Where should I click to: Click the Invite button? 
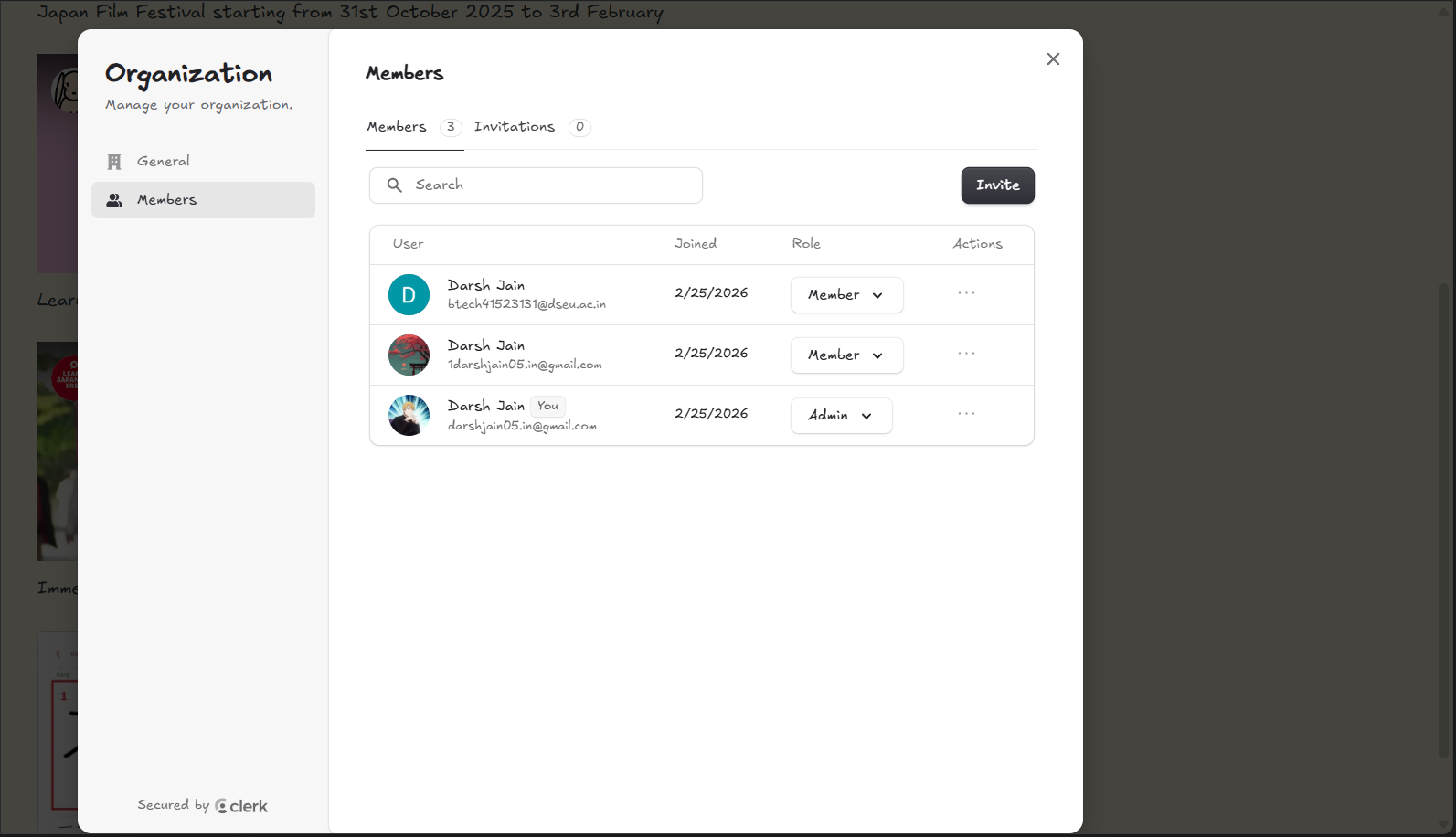997,185
